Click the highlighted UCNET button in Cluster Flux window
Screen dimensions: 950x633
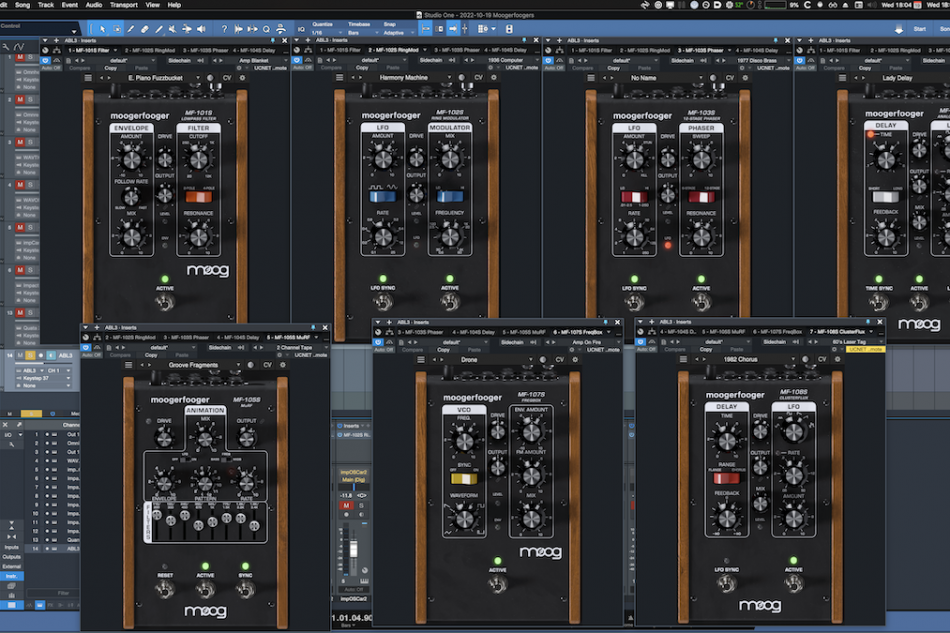[x=866, y=350]
